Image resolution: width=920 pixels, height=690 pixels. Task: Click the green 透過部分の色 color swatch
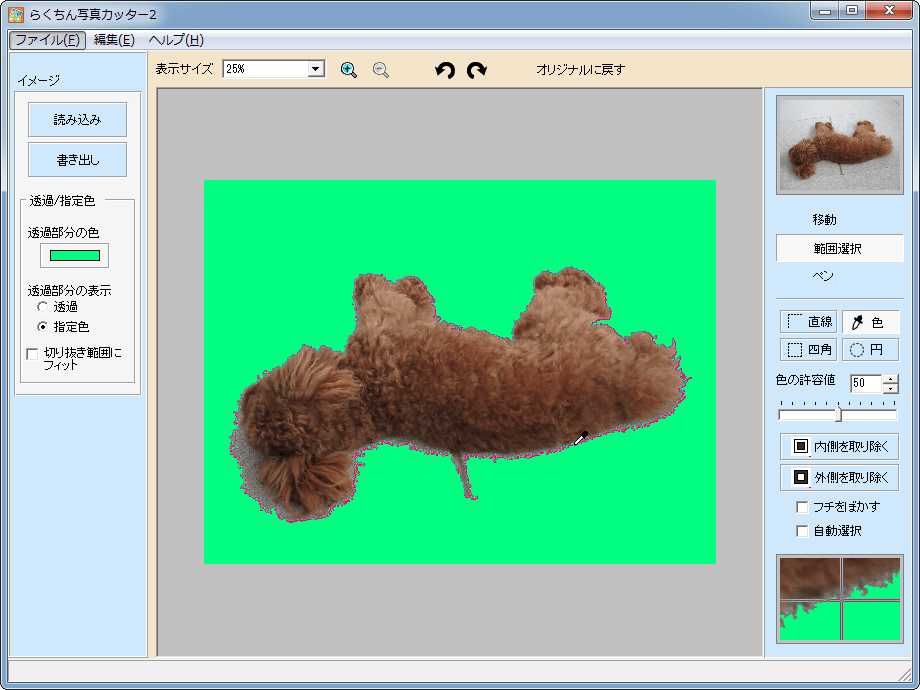(74, 255)
